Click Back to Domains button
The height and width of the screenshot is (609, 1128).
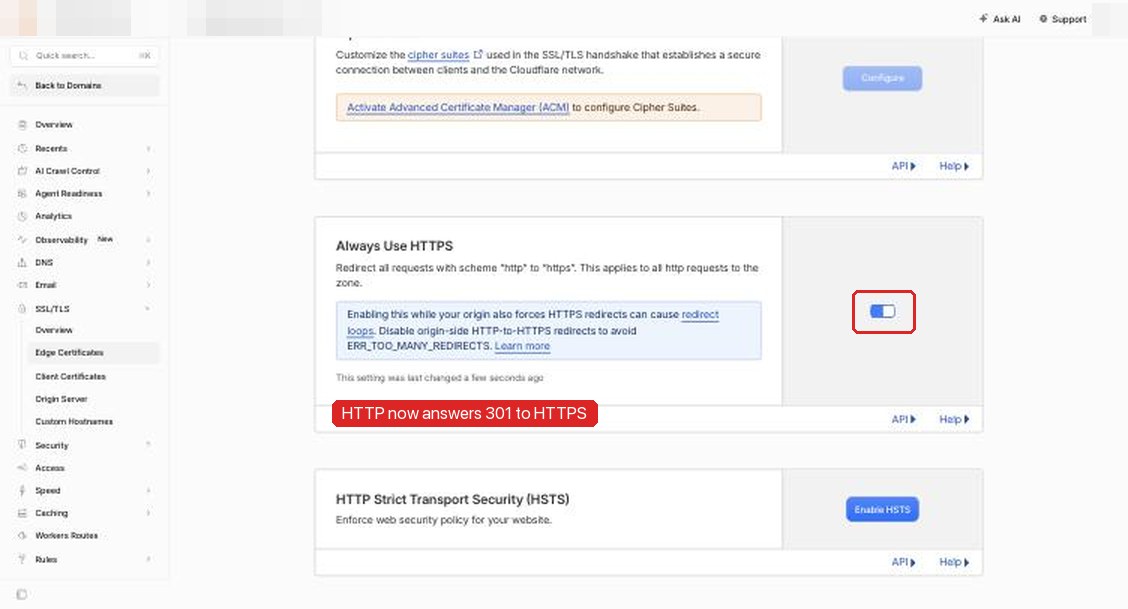pyautogui.click(x=85, y=85)
